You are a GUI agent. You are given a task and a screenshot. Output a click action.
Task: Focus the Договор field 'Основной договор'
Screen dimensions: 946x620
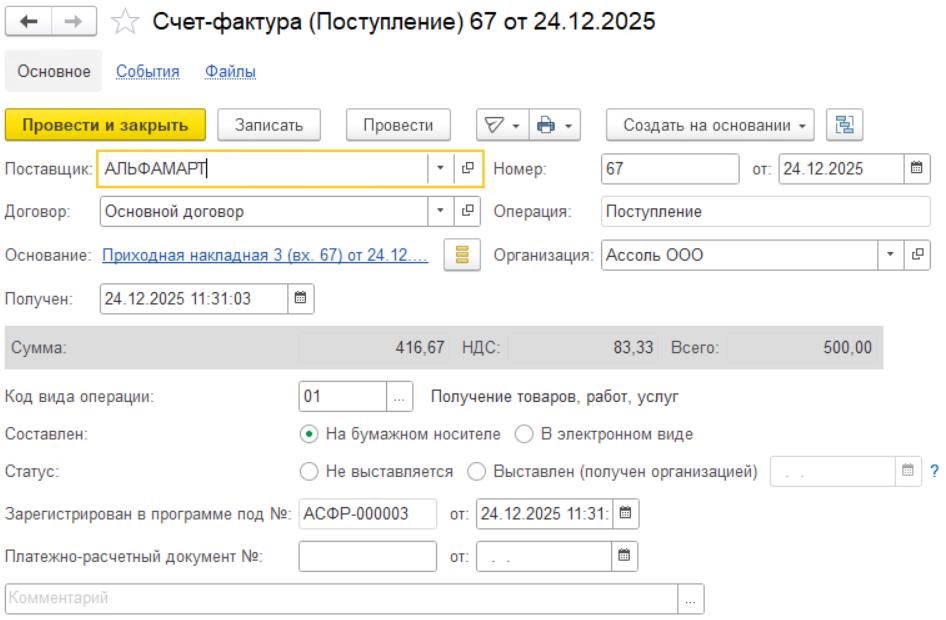pos(264,211)
